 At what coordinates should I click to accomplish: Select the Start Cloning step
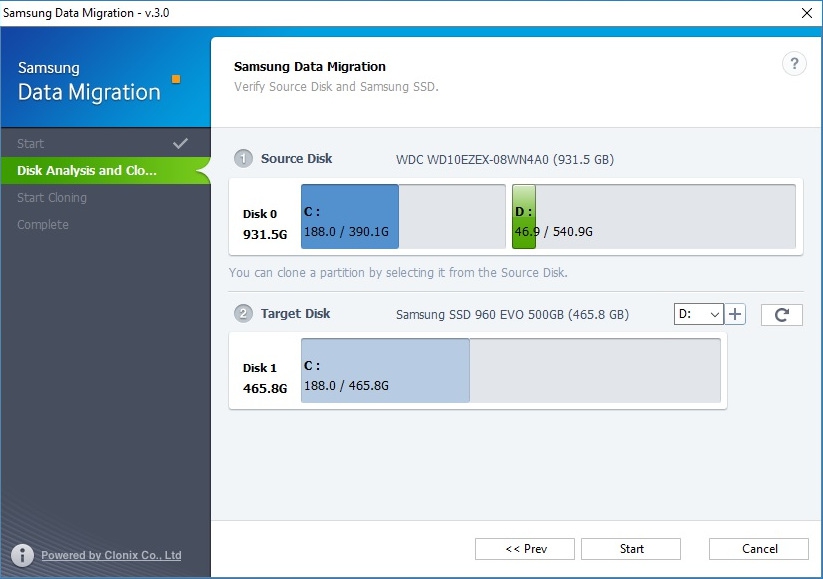pyautogui.click(x=105, y=197)
